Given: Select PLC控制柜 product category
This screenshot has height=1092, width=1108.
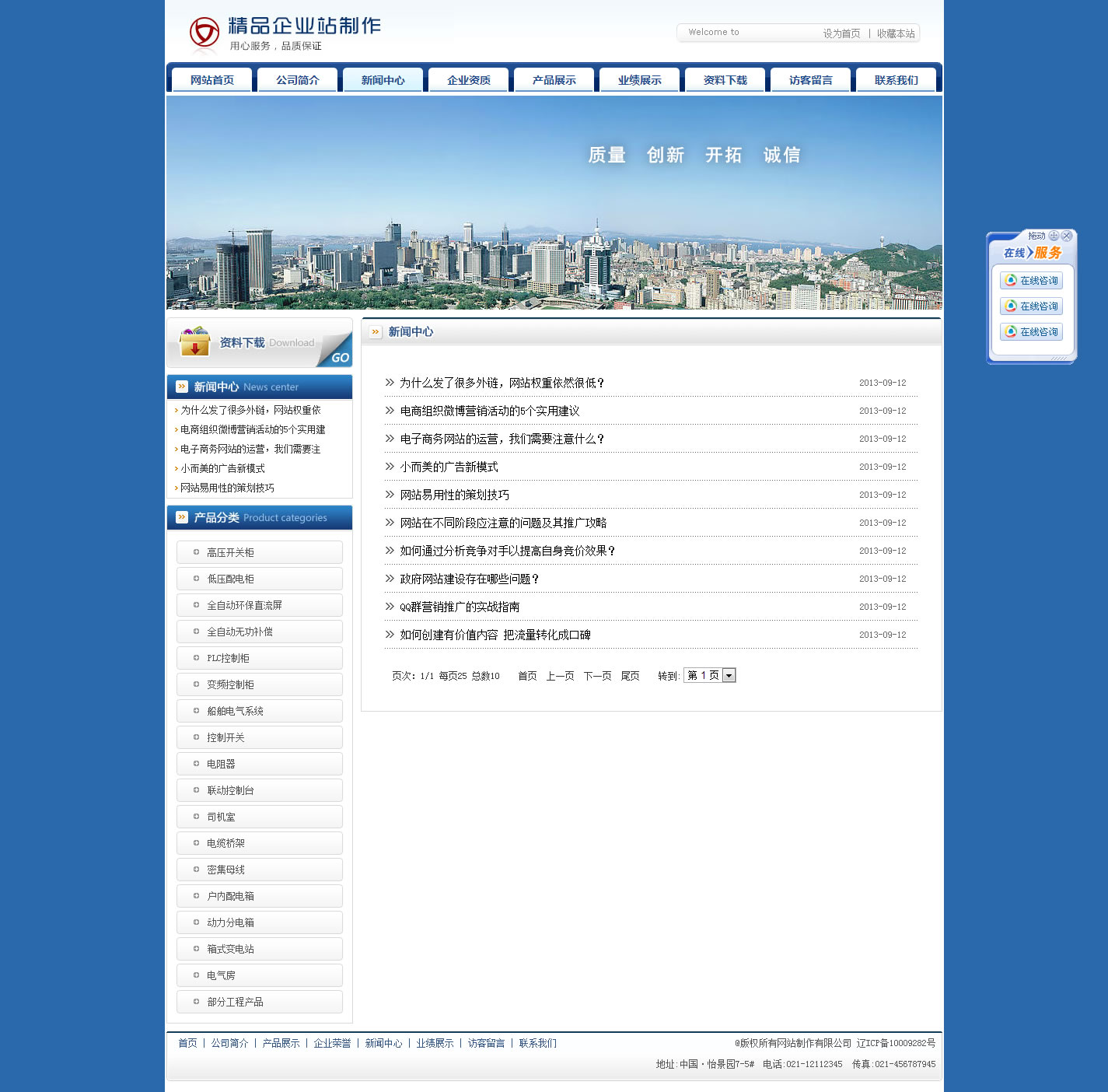Looking at the screenshot, I should pyautogui.click(x=228, y=658).
